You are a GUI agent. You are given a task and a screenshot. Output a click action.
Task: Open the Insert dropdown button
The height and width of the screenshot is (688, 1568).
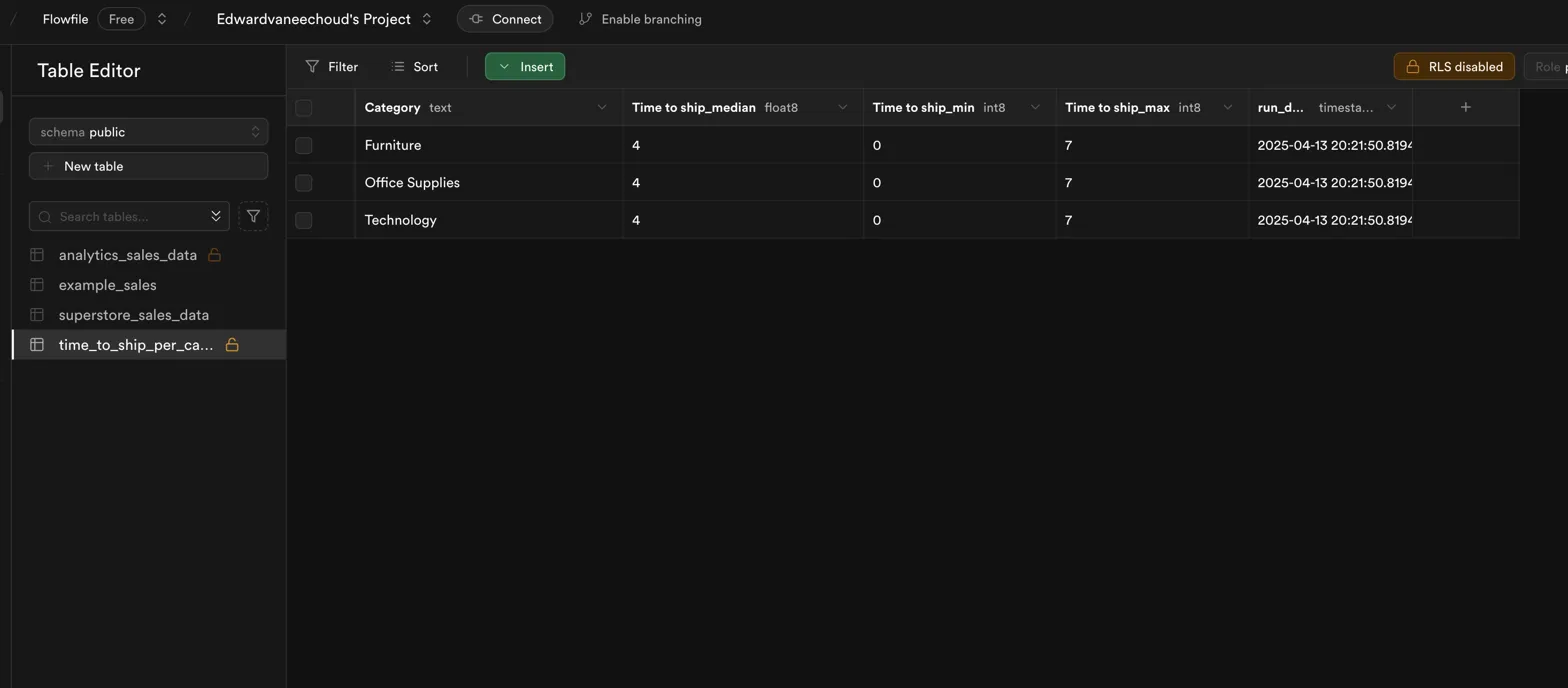click(x=525, y=67)
